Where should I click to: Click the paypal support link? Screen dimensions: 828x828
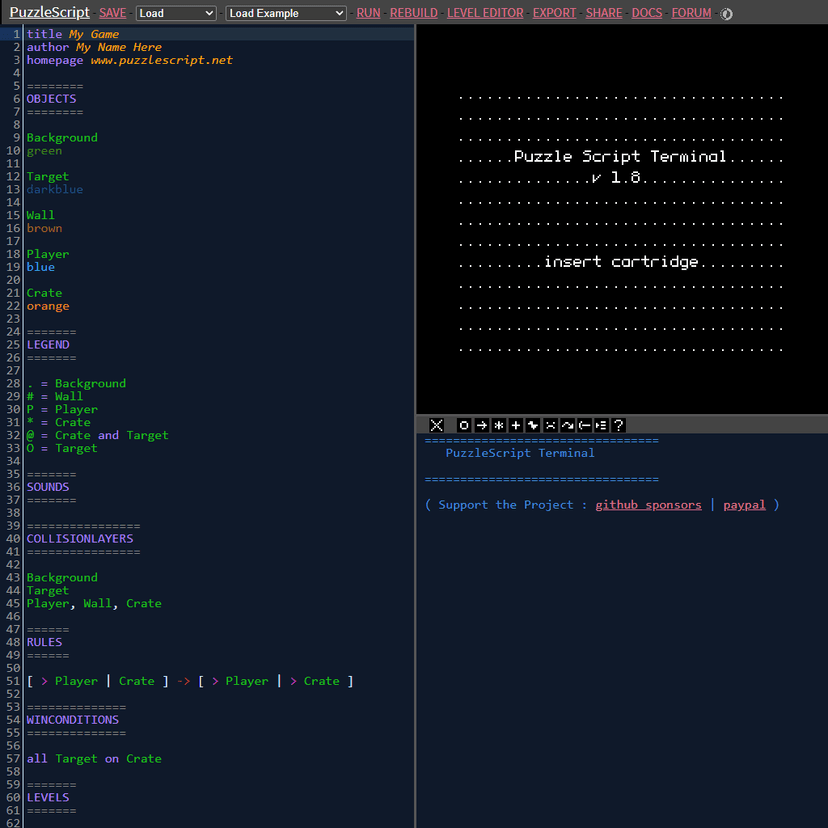point(744,504)
